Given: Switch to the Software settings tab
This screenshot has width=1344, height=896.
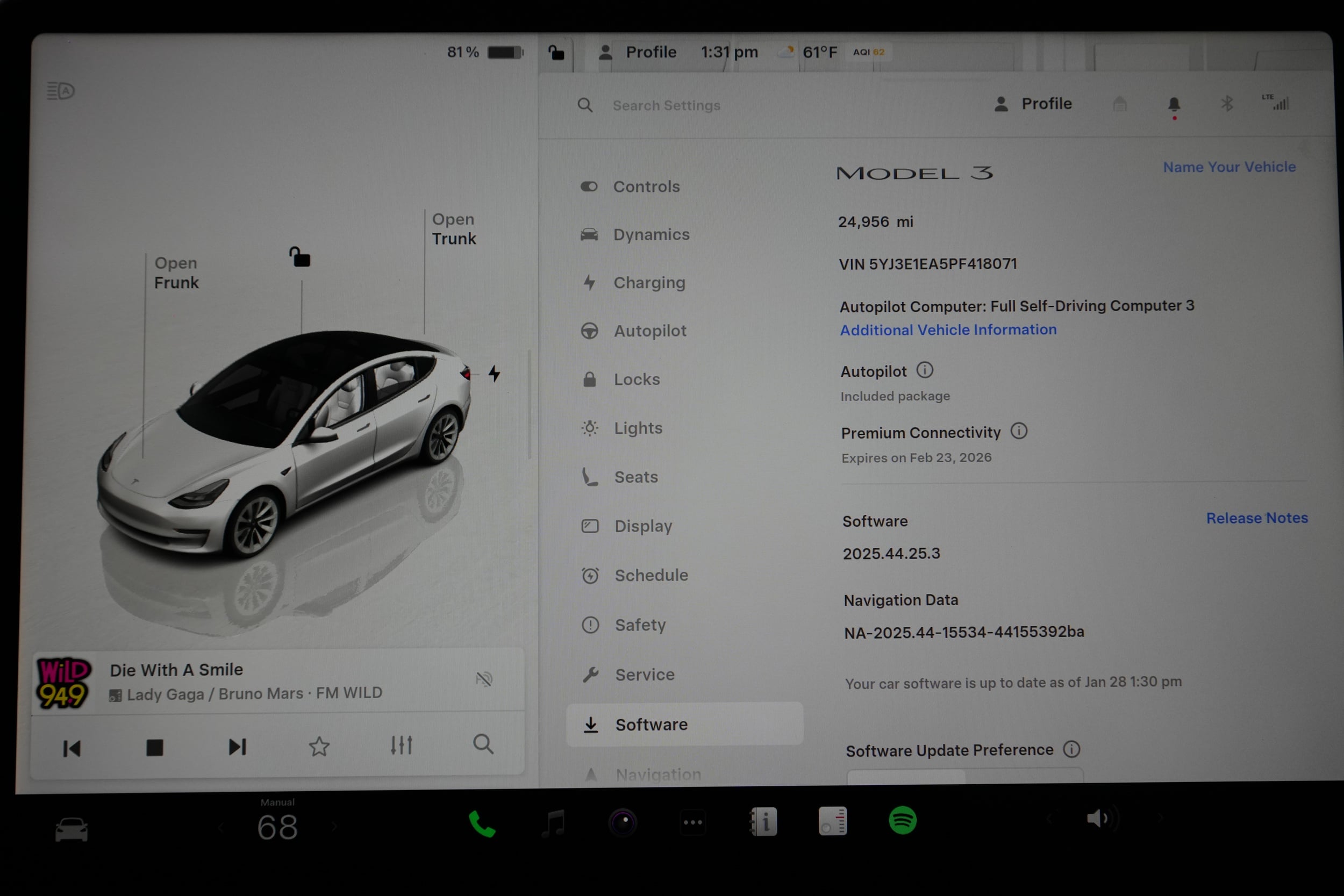Looking at the screenshot, I should [x=652, y=724].
